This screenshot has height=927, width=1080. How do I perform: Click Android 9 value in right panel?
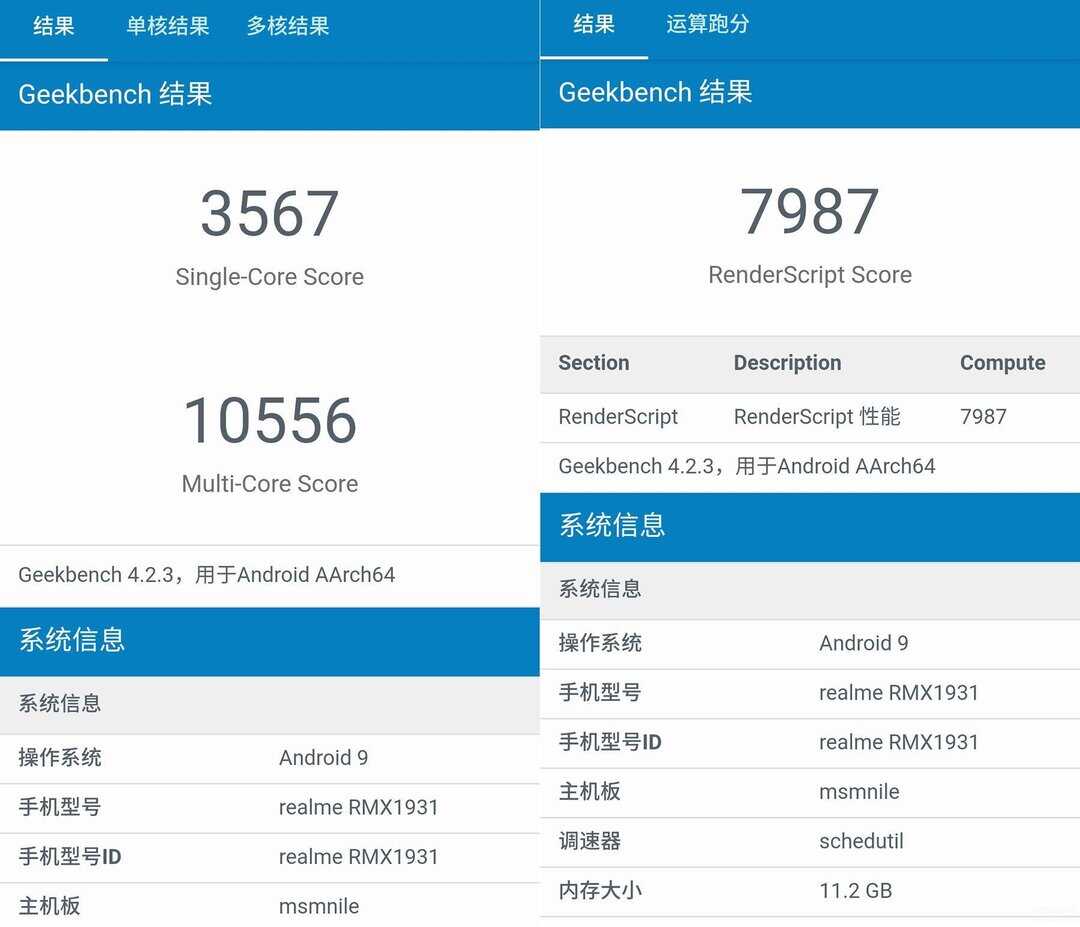864,643
